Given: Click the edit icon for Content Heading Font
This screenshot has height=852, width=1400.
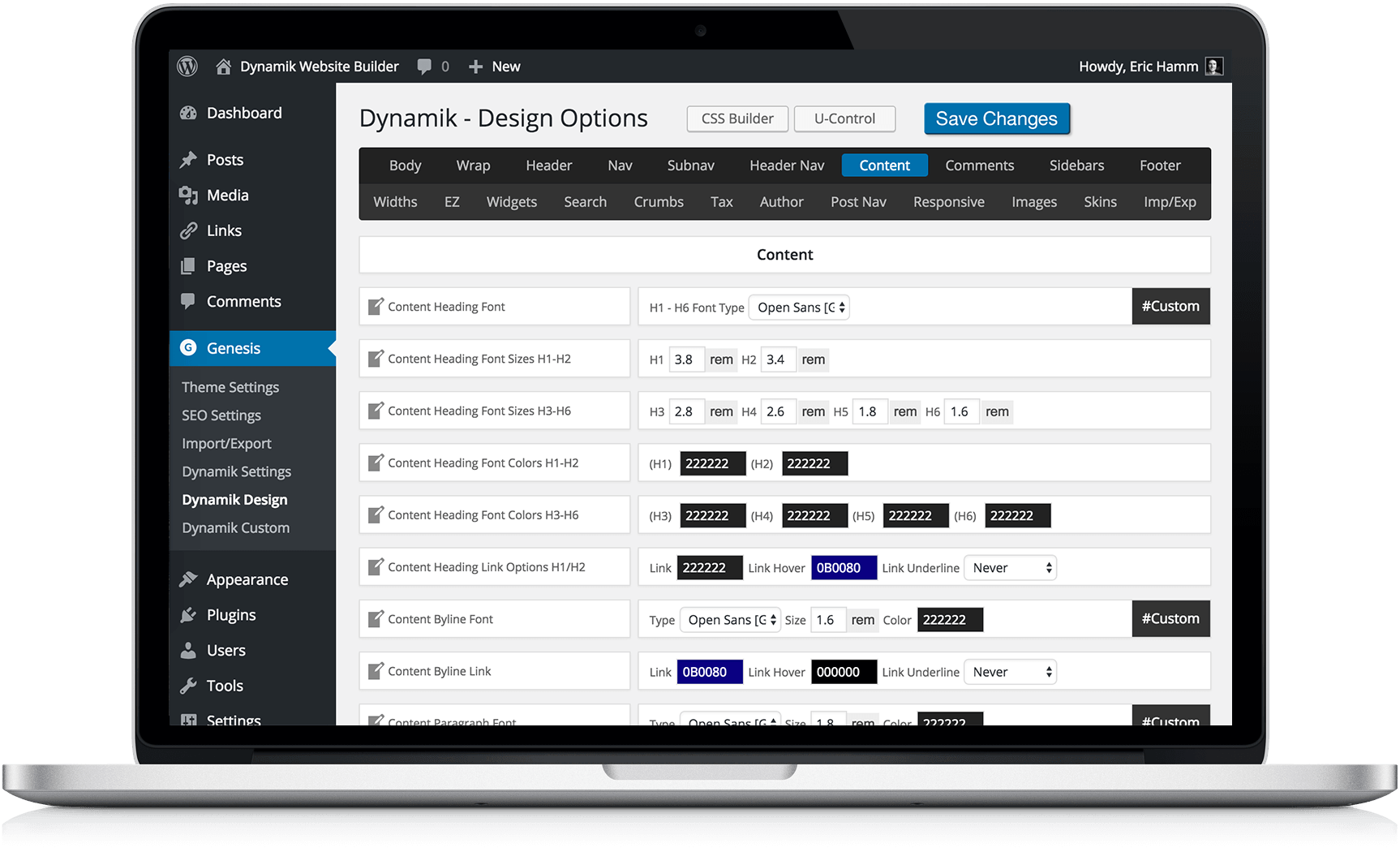Looking at the screenshot, I should tap(376, 306).
